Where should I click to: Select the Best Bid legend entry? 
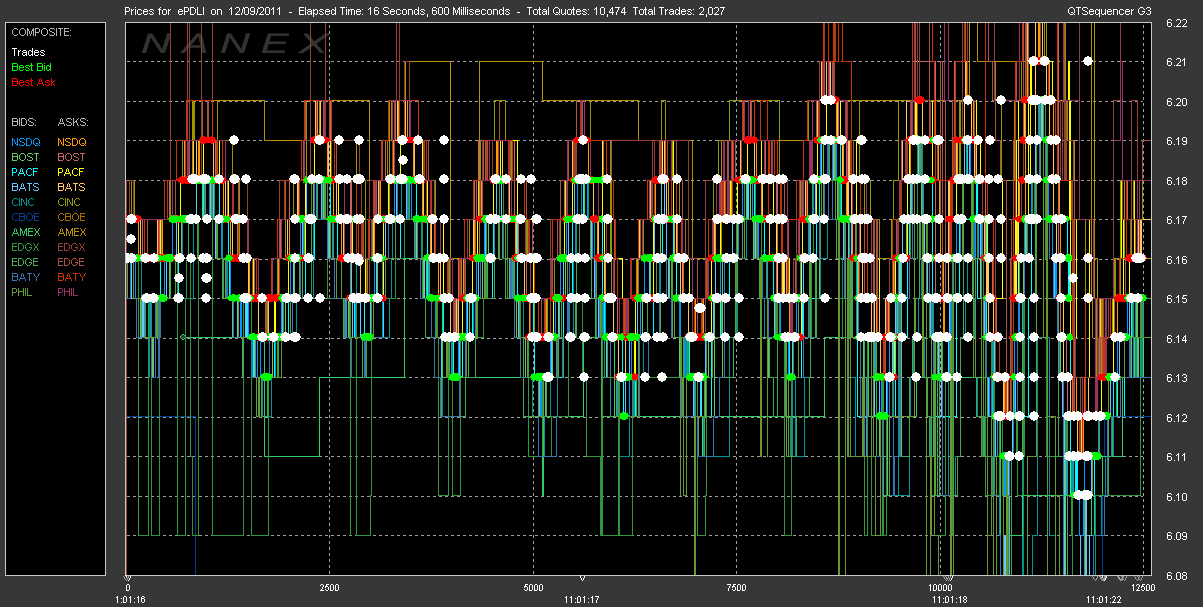(x=31, y=67)
